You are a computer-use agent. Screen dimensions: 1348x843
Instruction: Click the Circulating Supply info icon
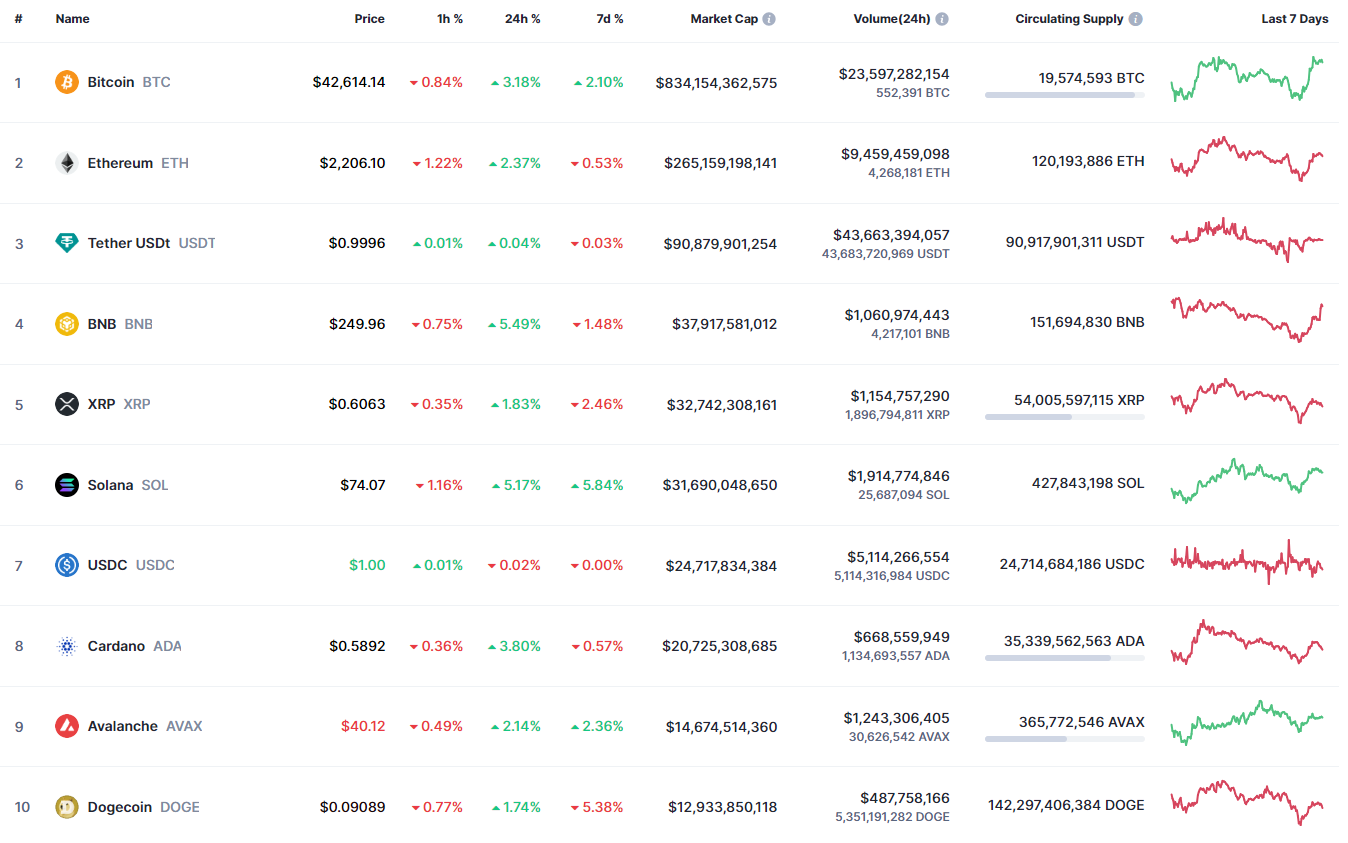[x=1136, y=19]
